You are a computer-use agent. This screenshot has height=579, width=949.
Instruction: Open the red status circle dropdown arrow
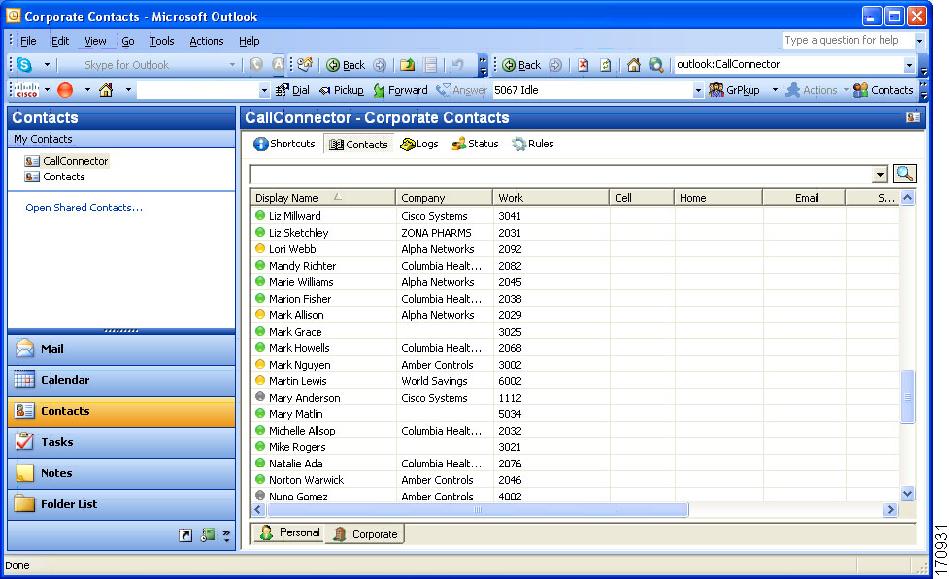87,90
